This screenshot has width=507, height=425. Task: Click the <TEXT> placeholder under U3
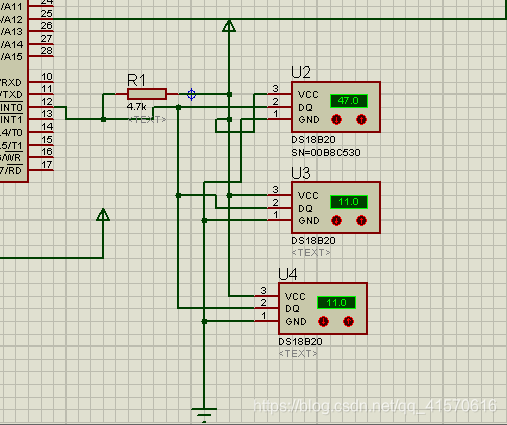[x=311, y=253]
